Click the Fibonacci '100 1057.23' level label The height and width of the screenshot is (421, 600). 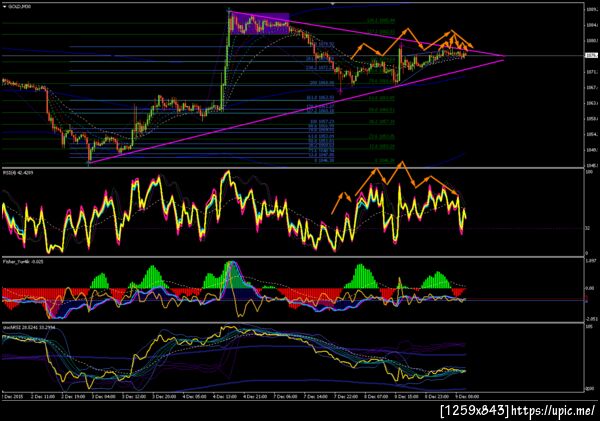[x=323, y=121]
